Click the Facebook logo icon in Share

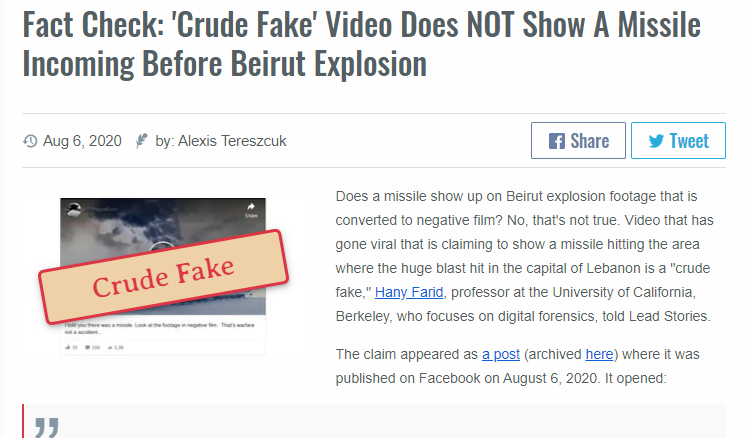[x=557, y=141]
